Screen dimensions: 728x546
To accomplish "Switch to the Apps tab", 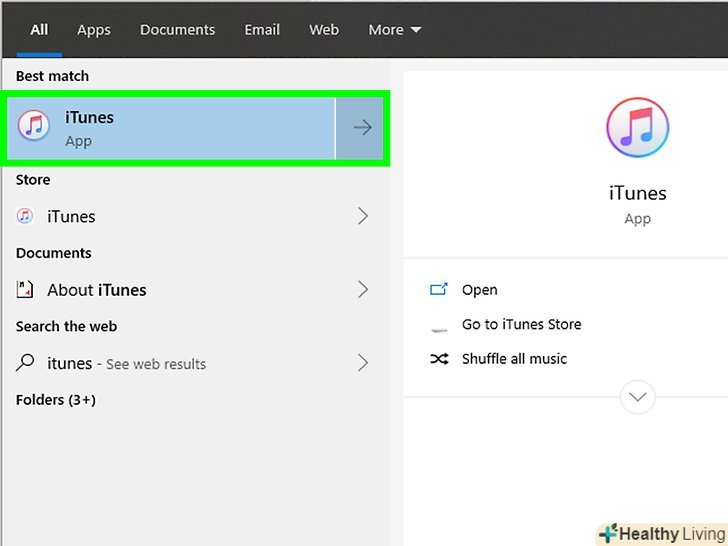I will point(94,30).
